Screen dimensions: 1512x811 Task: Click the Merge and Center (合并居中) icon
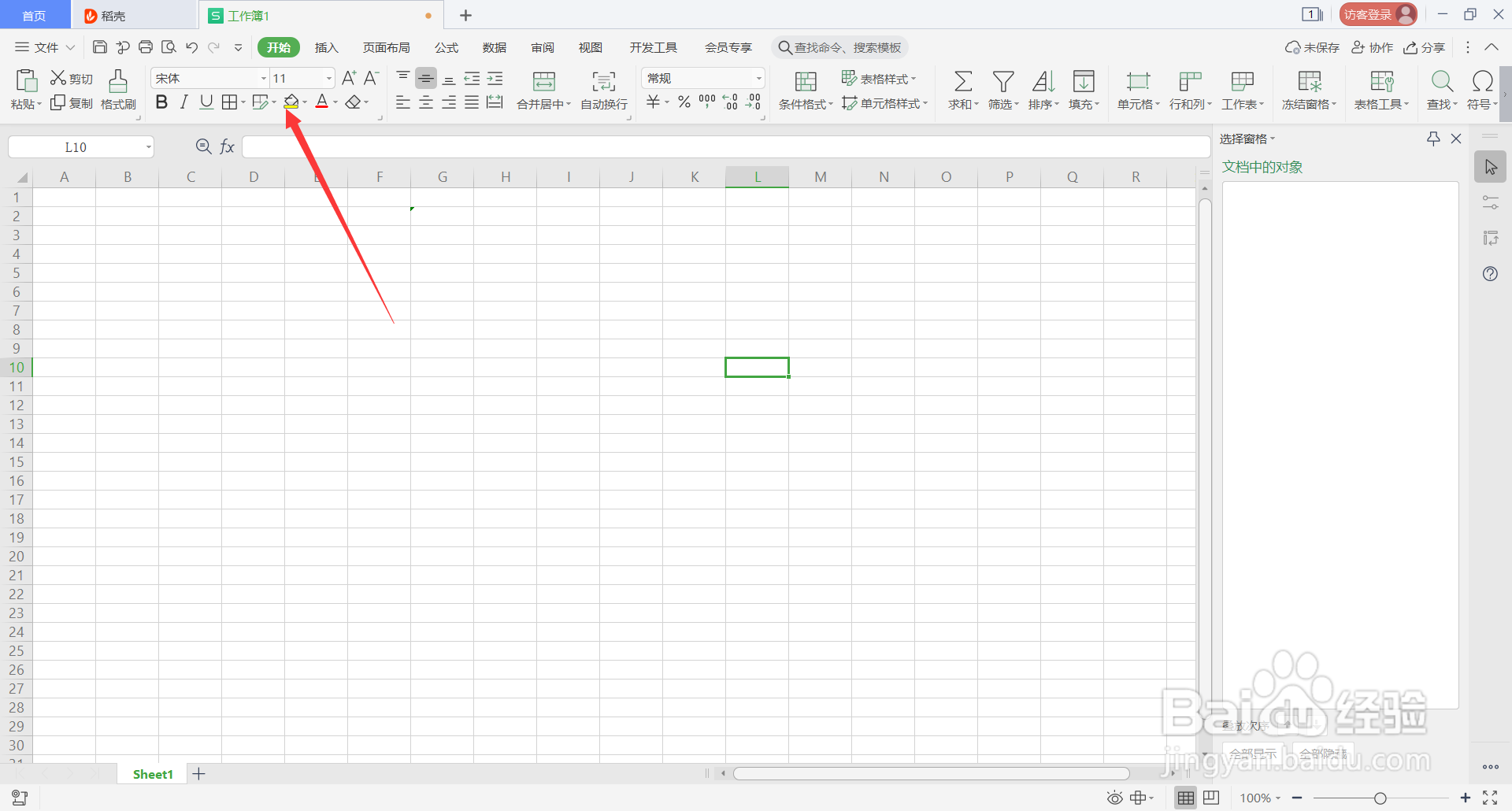[544, 81]
